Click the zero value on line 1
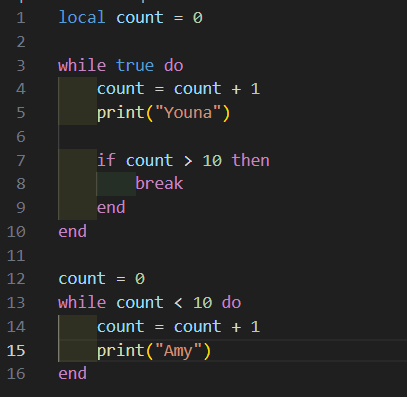Viewport: 407px width, 397px height. pyautogui.click(x=198, y=17)
